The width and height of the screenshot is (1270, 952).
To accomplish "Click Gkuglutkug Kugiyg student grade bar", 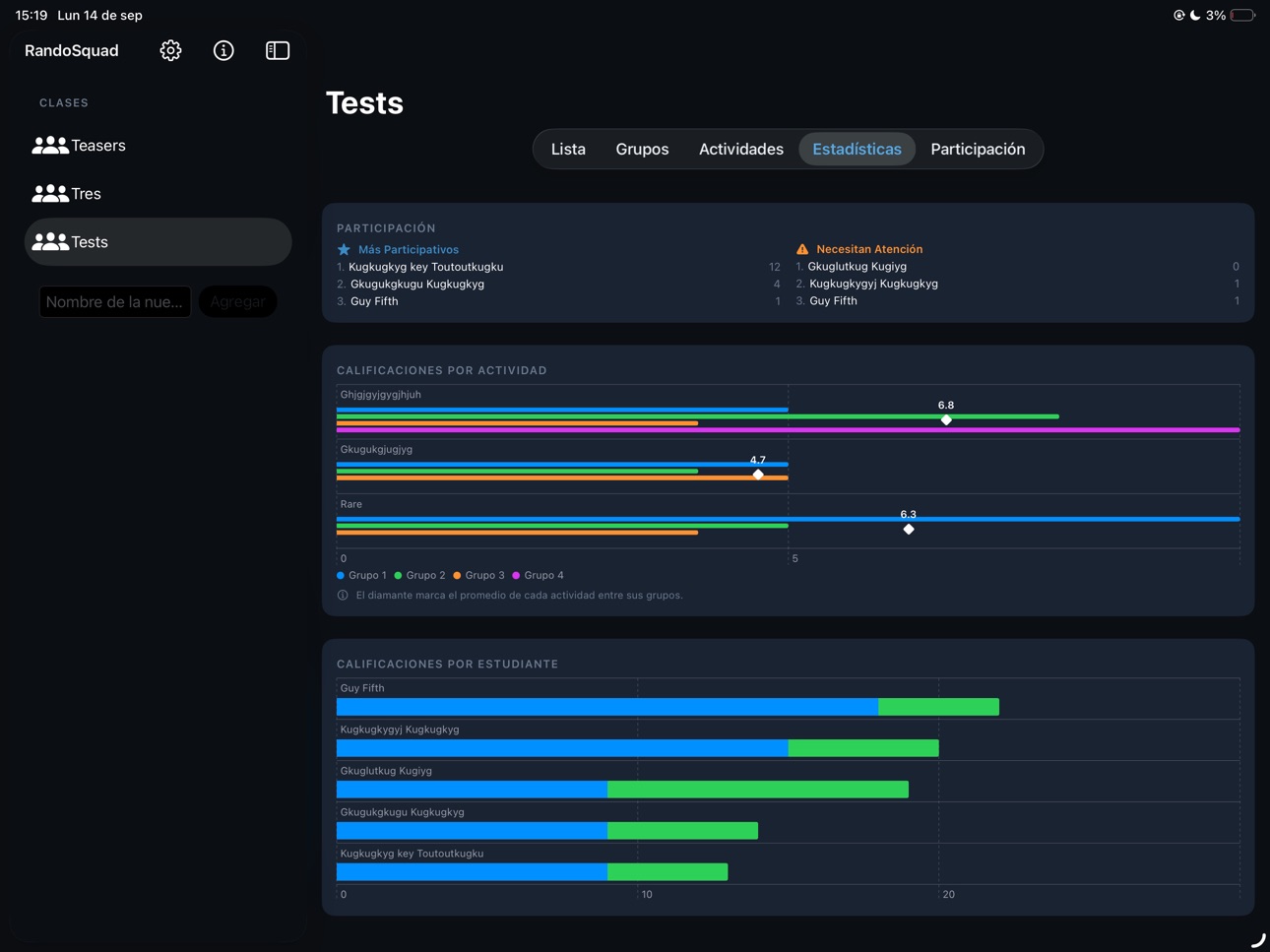I will pos(622,790).
